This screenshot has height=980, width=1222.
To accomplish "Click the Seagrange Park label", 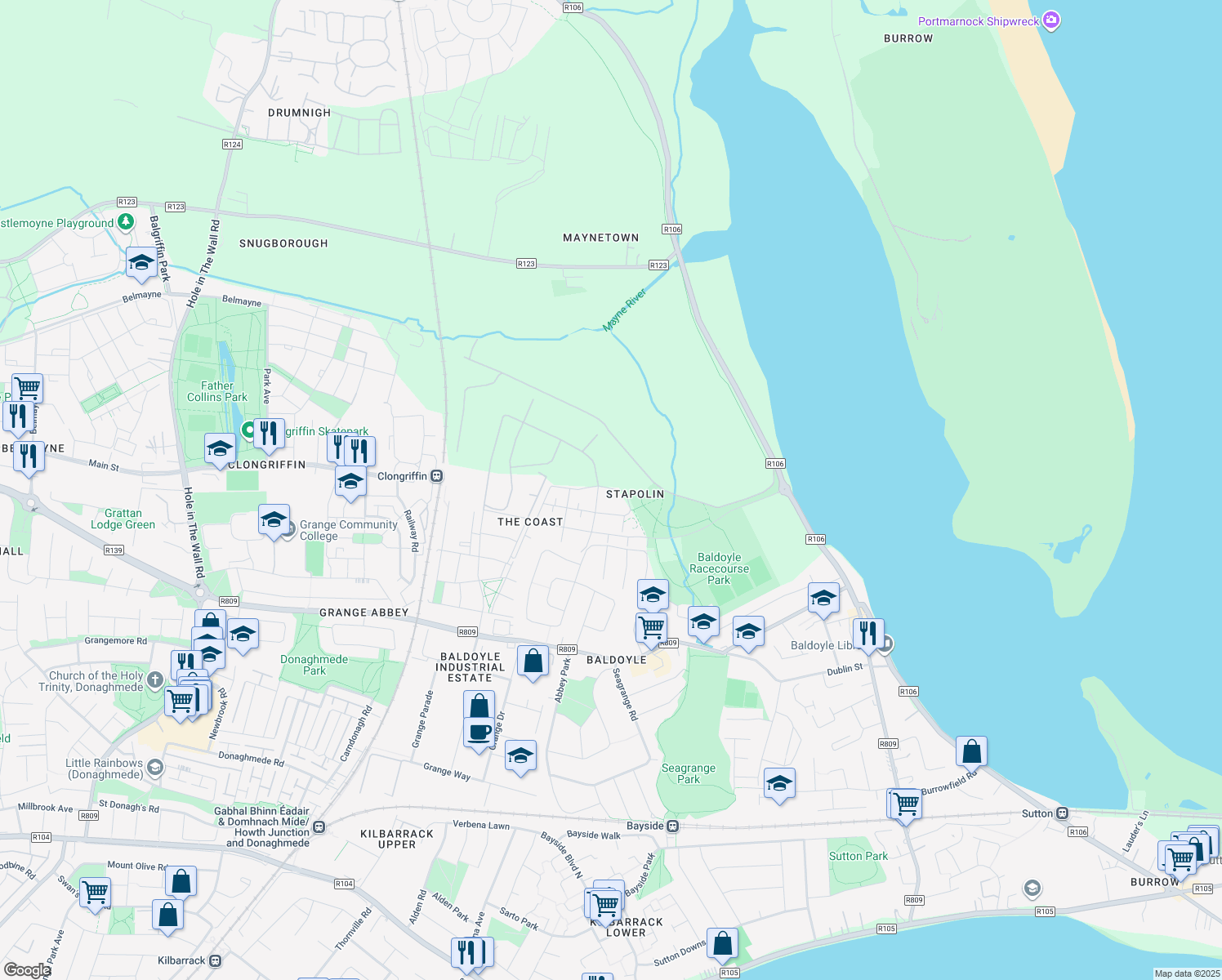I will point(688,773).
